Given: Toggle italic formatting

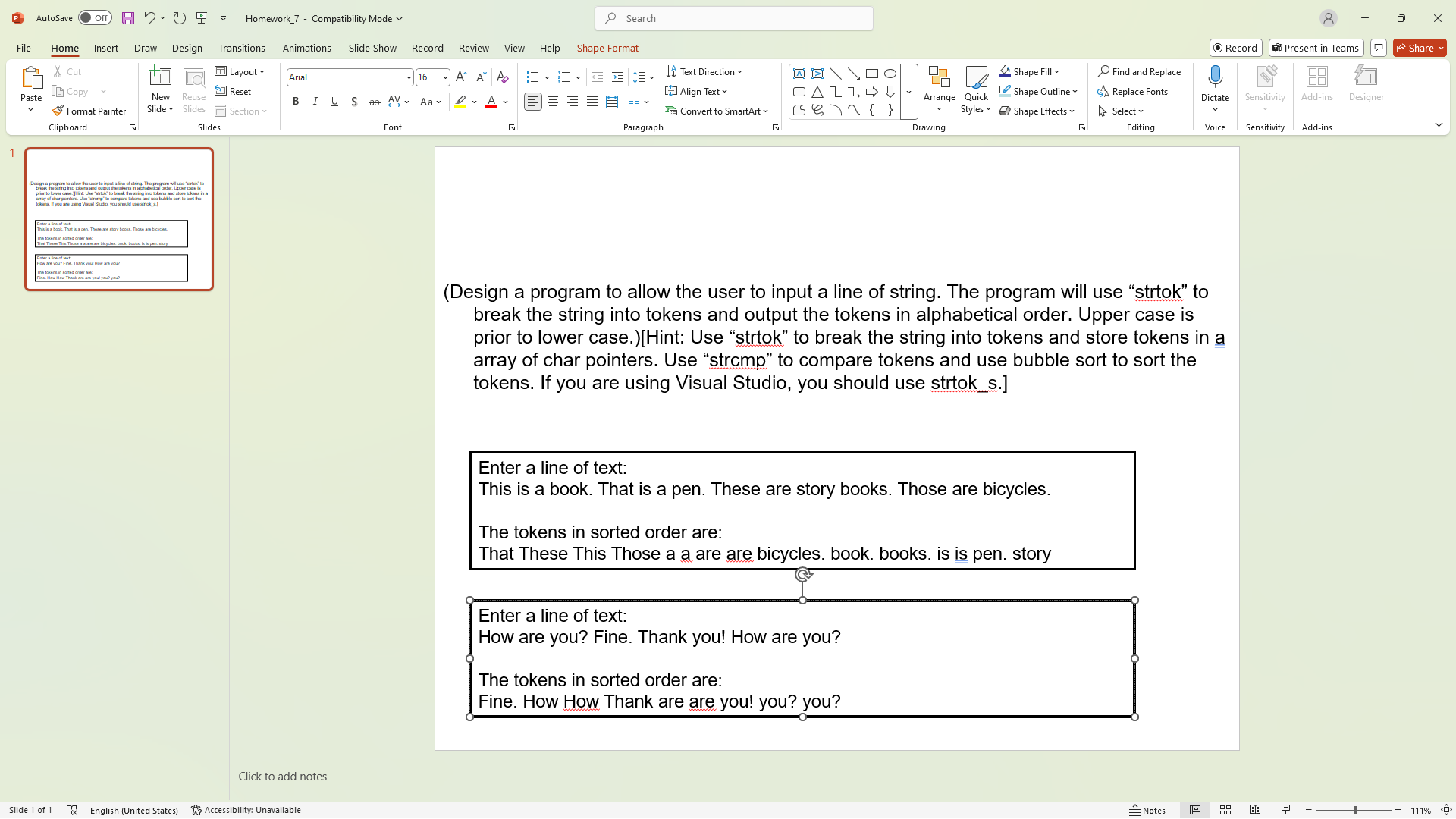Looking at the screenshot, I should (x=315, y=101).
